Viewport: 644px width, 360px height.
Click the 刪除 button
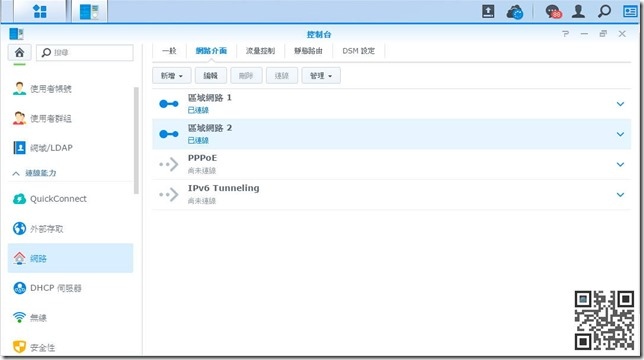246,76
